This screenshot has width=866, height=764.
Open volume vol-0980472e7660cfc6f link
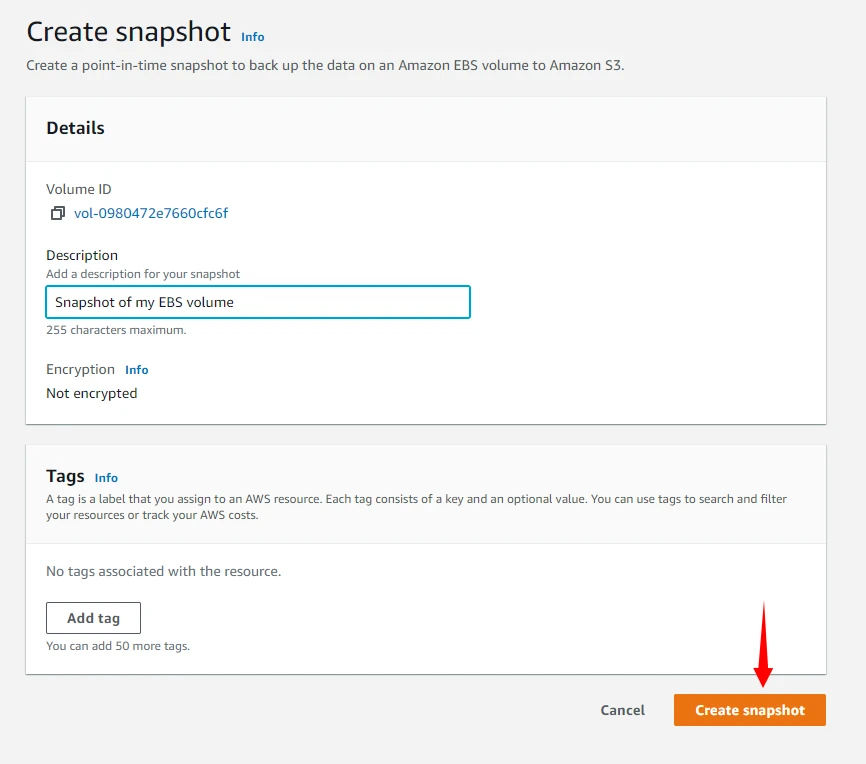point(151,213)
